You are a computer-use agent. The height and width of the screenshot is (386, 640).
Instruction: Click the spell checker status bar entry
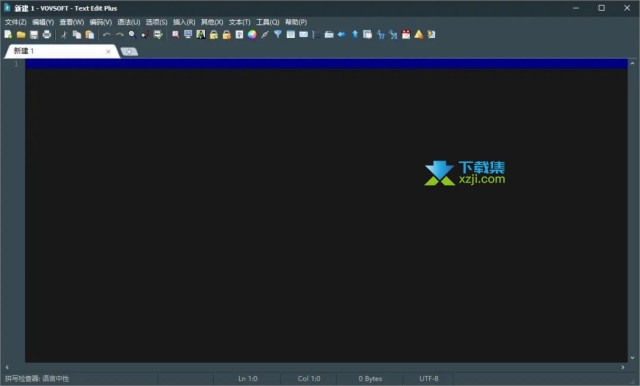pyautogui.click(x=37, y=379)
